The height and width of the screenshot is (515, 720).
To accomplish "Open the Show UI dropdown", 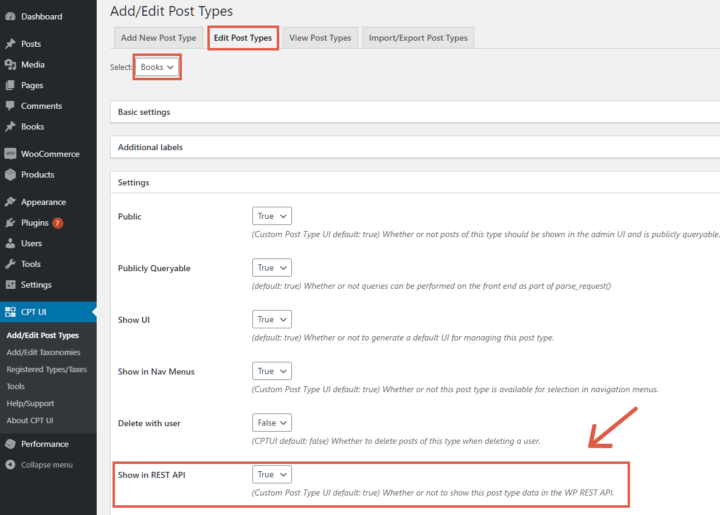I will pos(272,319).
